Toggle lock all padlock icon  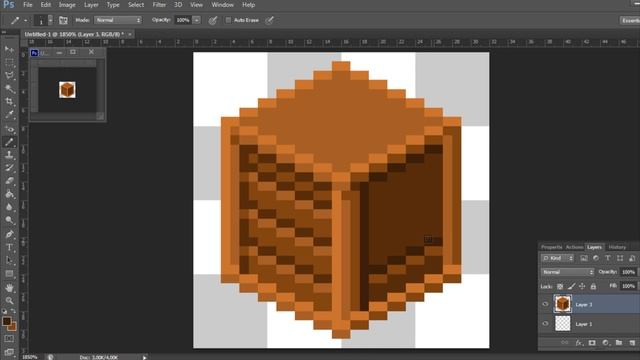[593, 287]
